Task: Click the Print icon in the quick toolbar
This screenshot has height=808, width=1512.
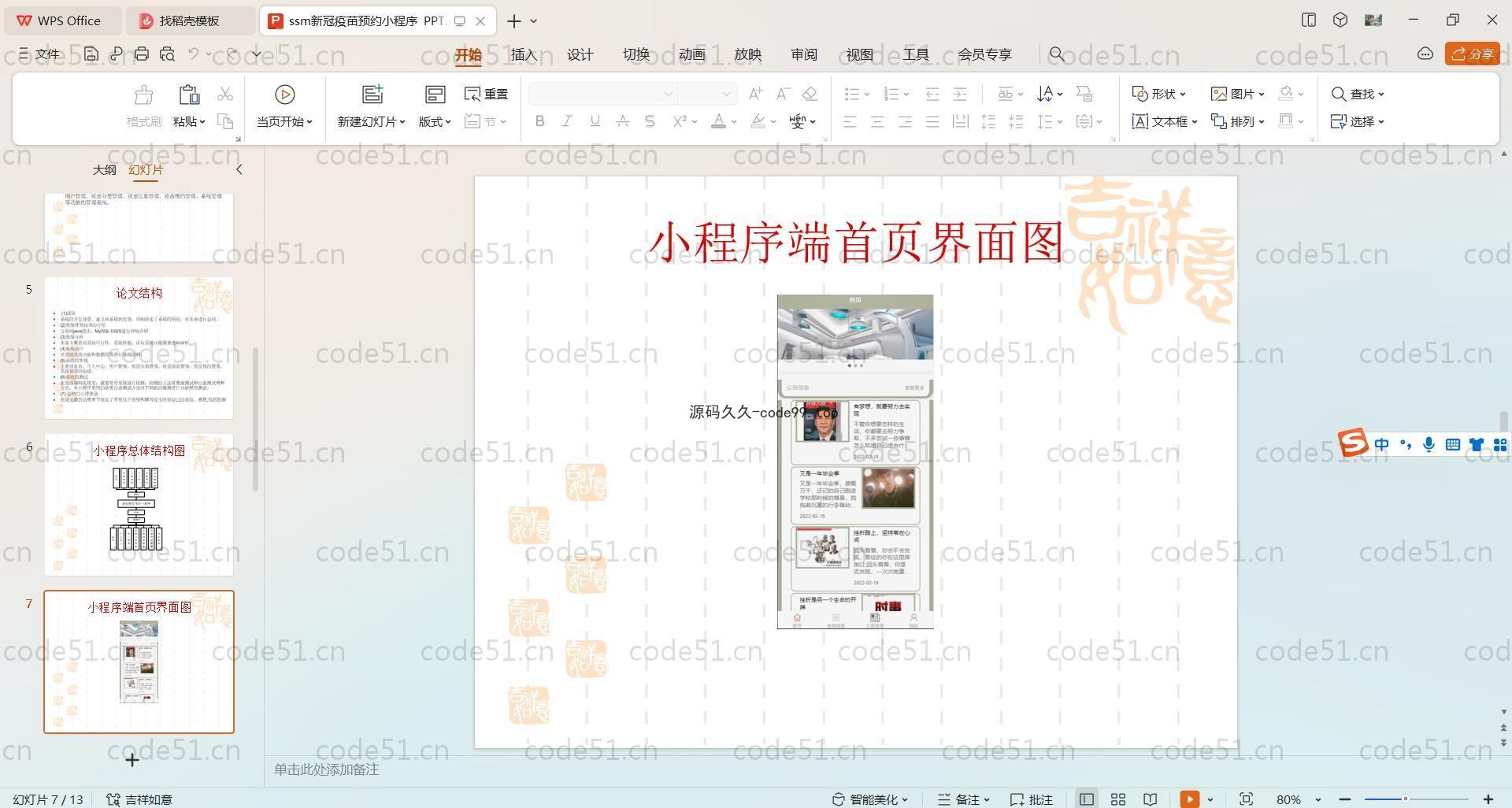Action: pos(142,54)
